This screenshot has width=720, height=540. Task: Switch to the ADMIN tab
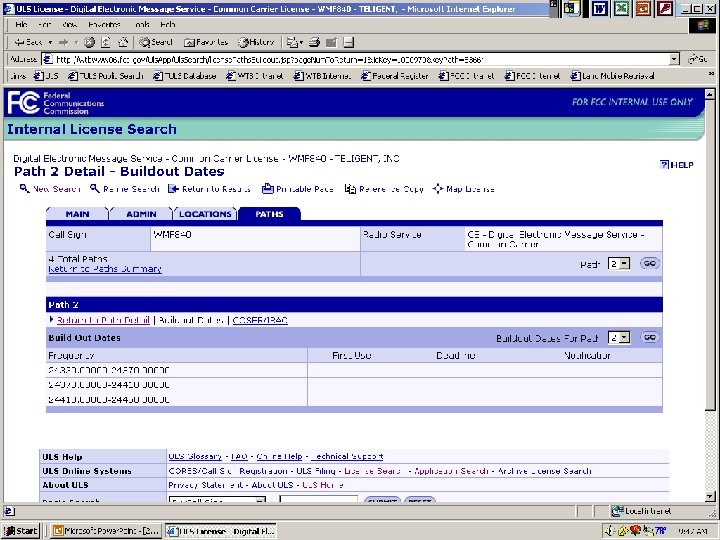point(141,214)
